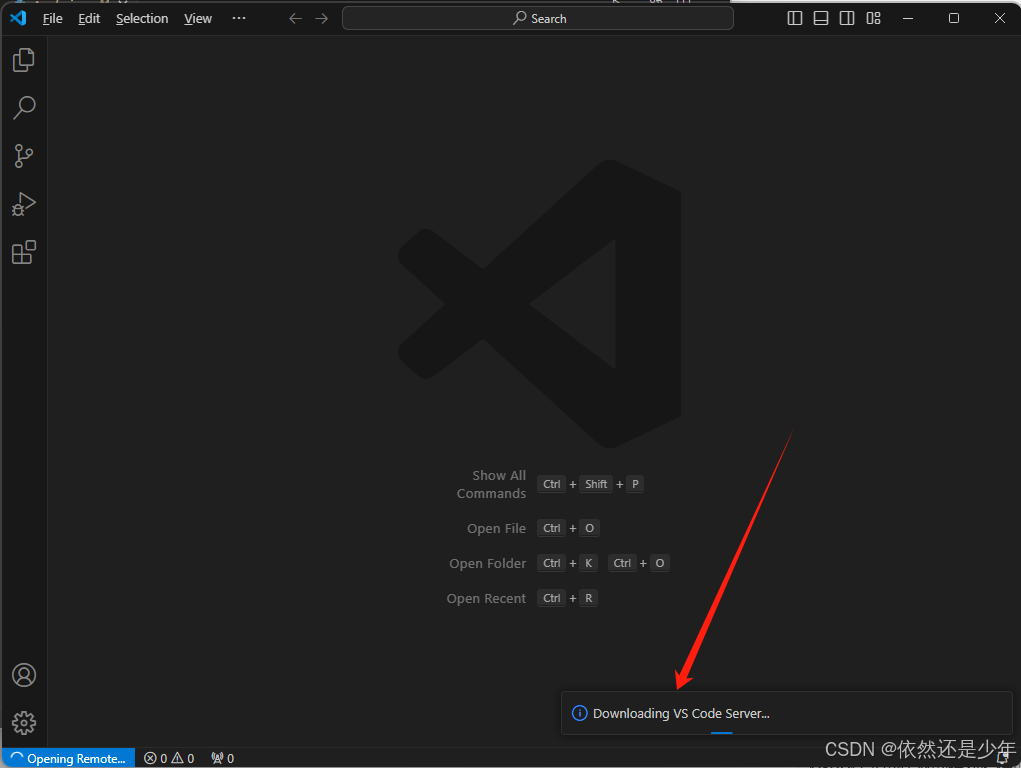This screenshot has width=1021, height=768.
Task: Open the Explorer view in activity bar
Action: [x=23, y=60]
